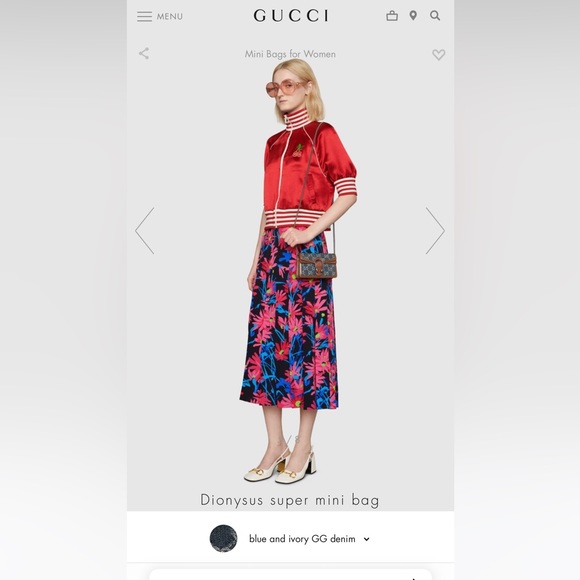Open the store locator pin icon

click(x=413, y=16)
